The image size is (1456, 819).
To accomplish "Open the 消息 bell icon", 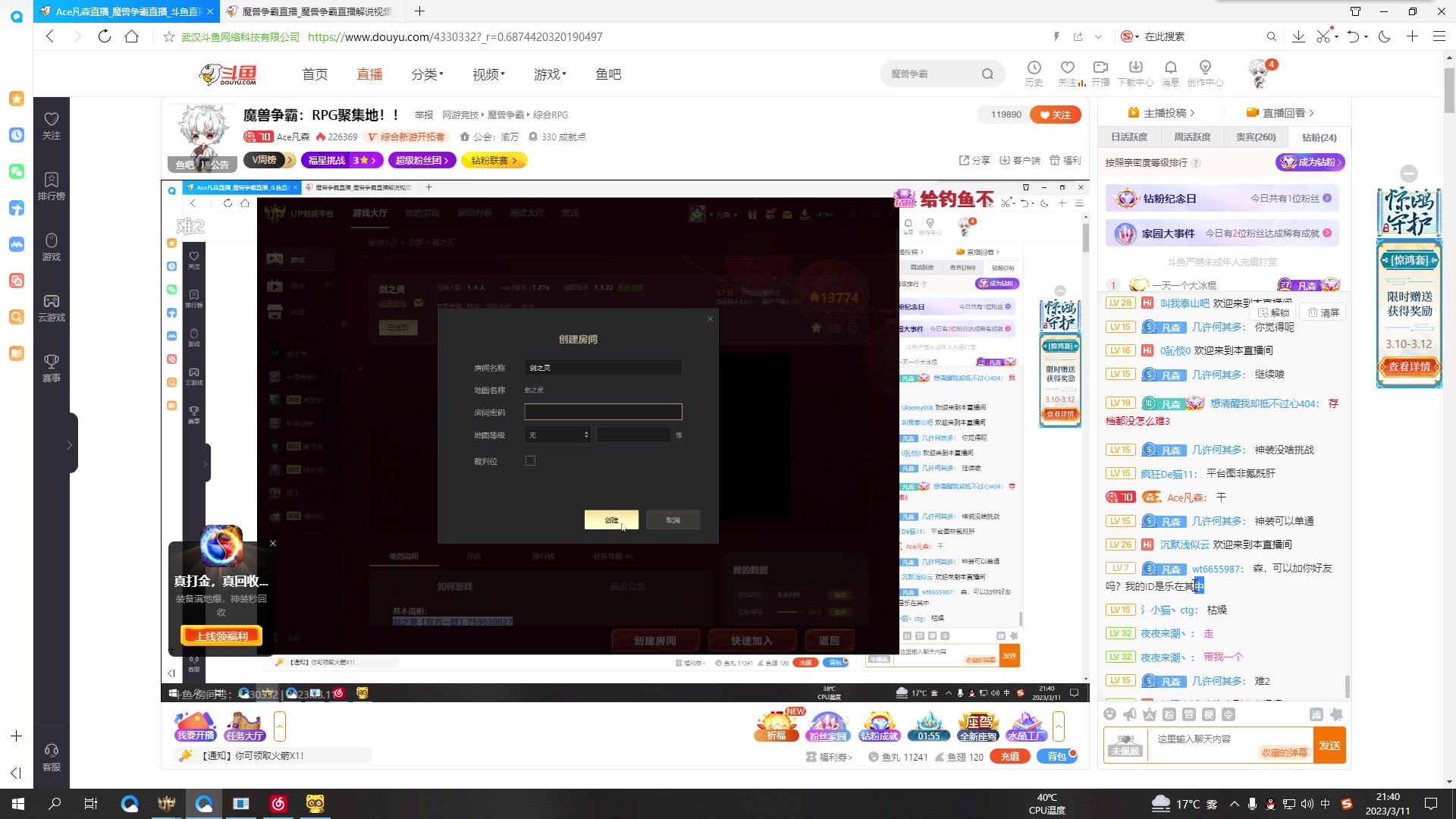I will click(x=1170, y=73).
